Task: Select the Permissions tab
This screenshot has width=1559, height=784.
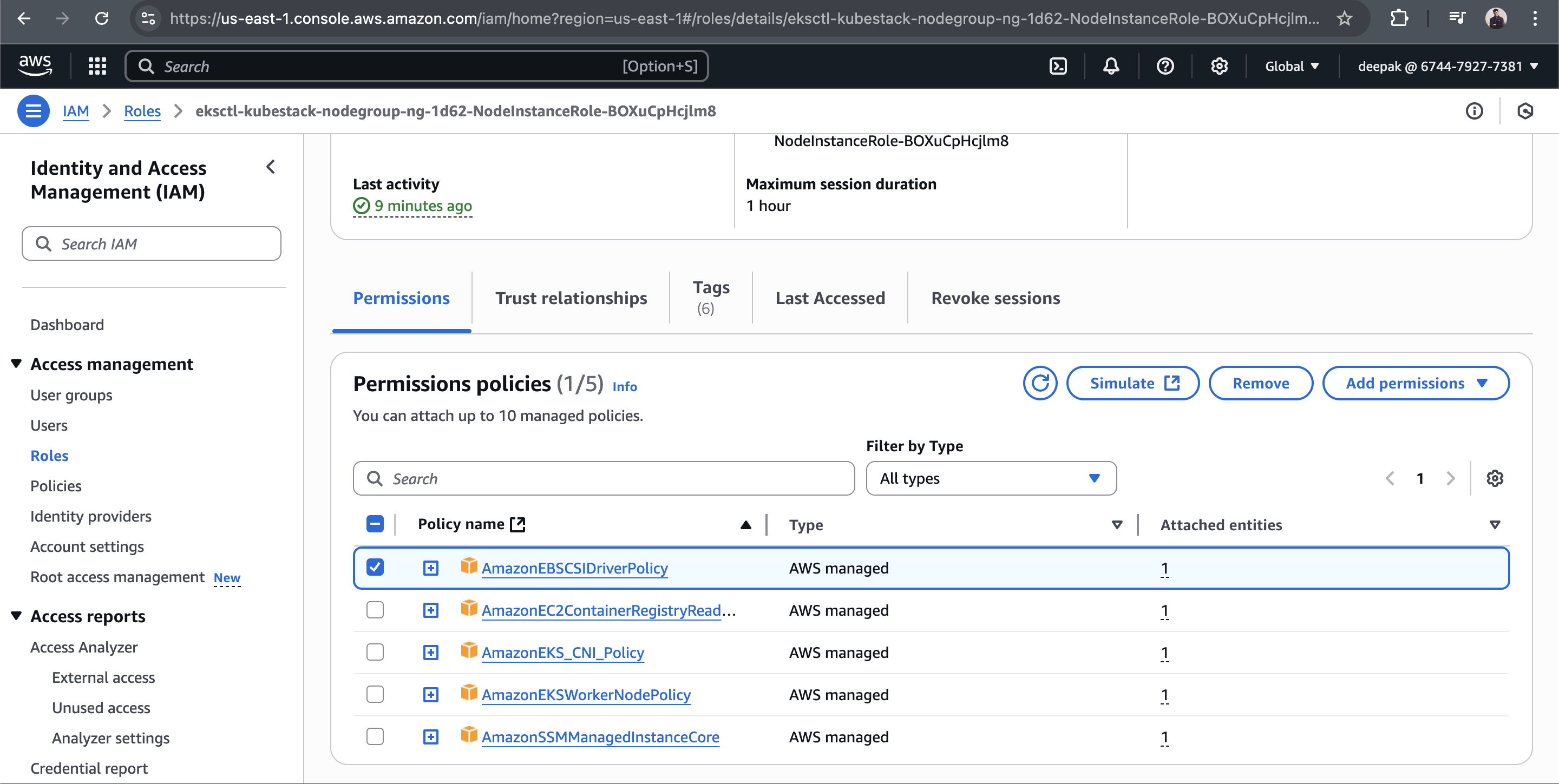Action: point(401,298)
